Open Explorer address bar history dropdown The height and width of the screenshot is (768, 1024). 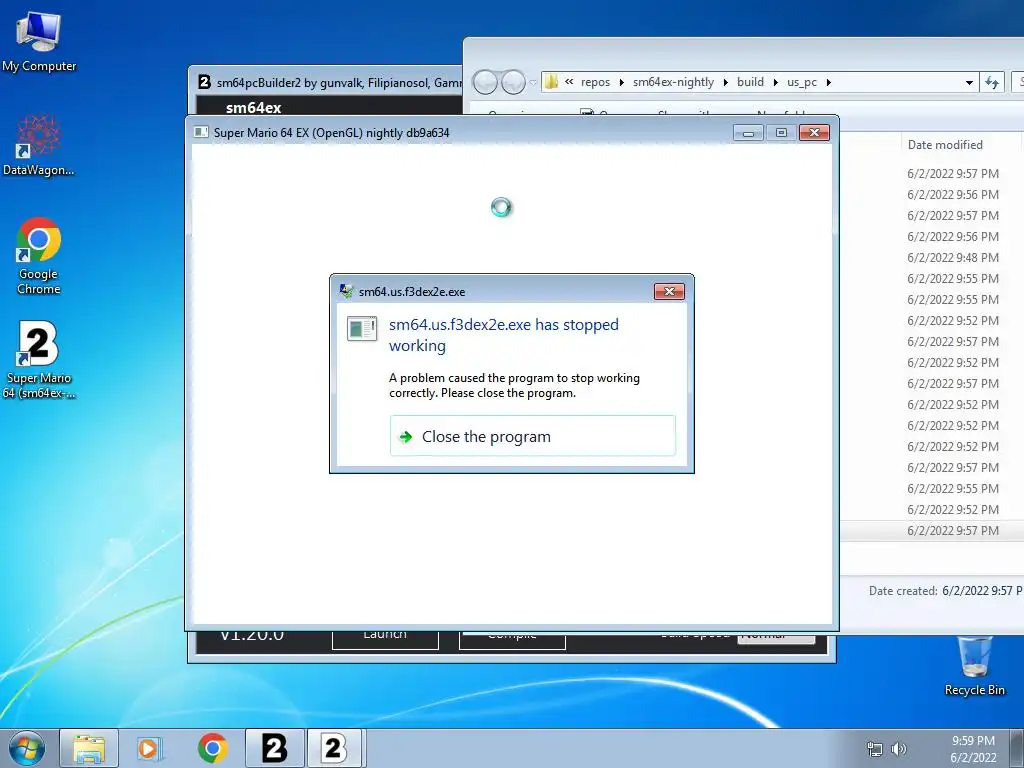click(x=969, y=82)
